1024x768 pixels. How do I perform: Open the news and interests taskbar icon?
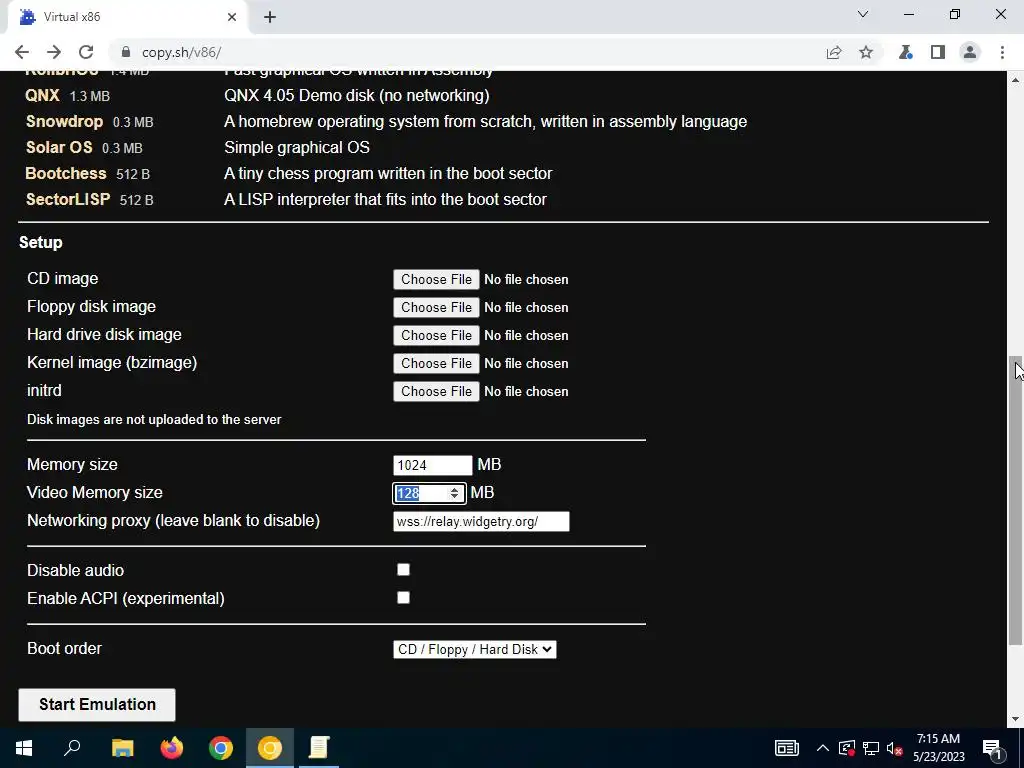tap(787, 748)
